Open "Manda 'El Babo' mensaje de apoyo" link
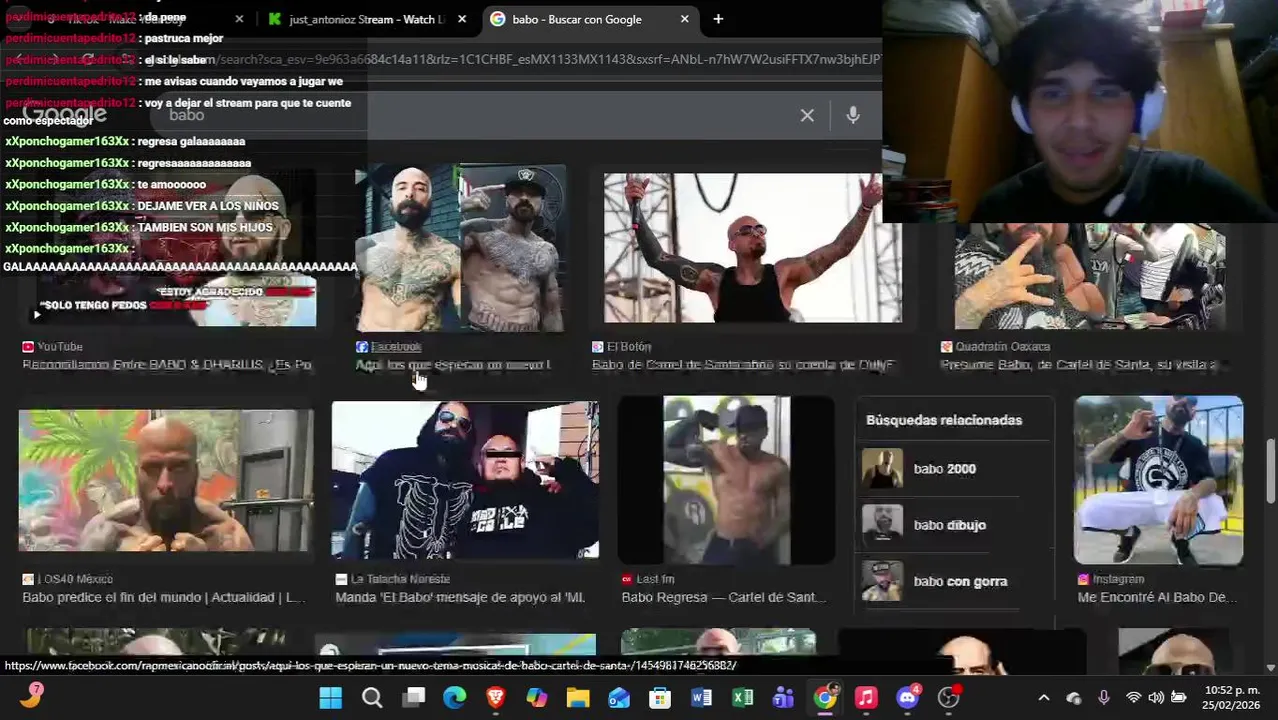This screenshot has width=1278, height=720. point(460,597)
